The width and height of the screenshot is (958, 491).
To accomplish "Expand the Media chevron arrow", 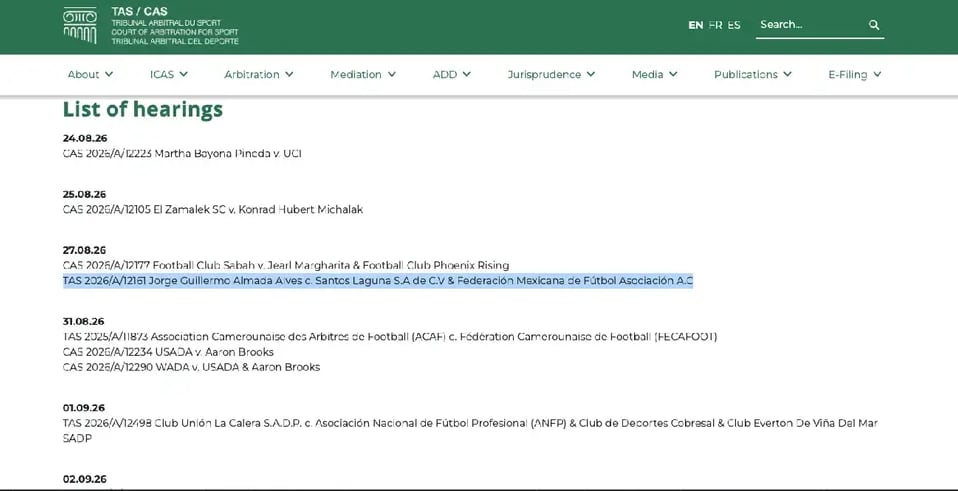I will click(x=673, y=75).
